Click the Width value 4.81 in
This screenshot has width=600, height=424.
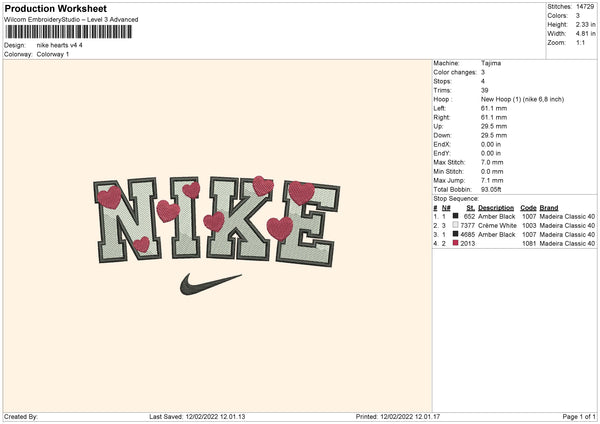tap(585, 34)
